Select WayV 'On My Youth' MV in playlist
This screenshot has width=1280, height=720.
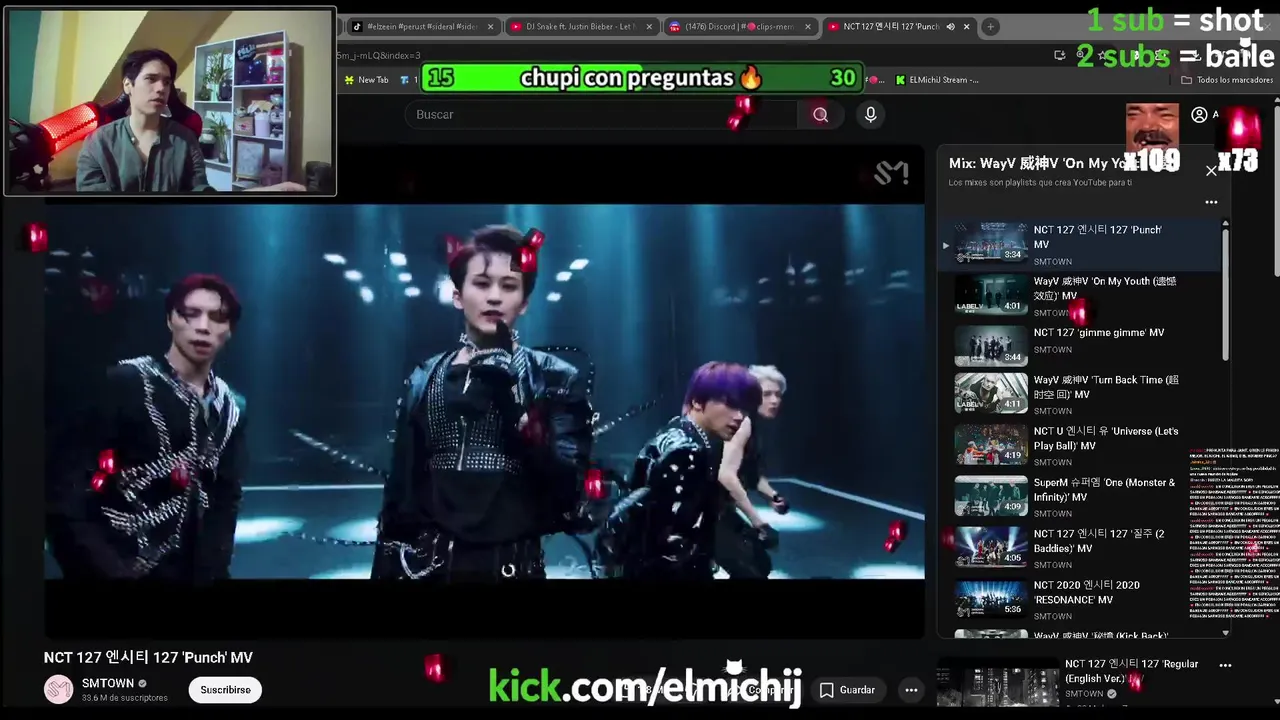pos(1085,296)
